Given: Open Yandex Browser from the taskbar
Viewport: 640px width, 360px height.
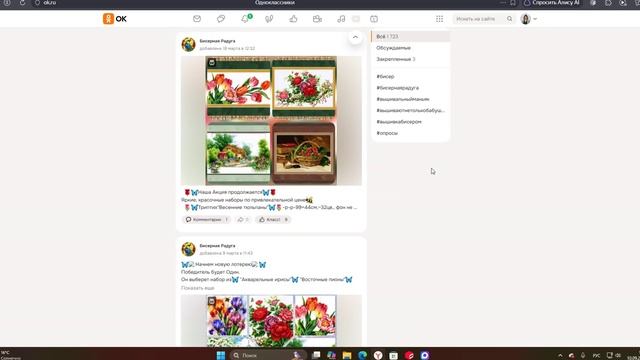Looking at the screenshot, I should [x=378, y=355].
